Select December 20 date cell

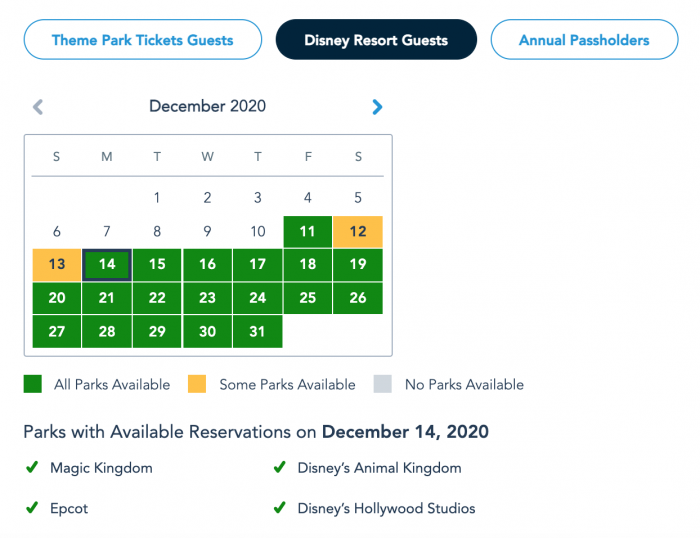pyautogui.click(x=57, y=298)
